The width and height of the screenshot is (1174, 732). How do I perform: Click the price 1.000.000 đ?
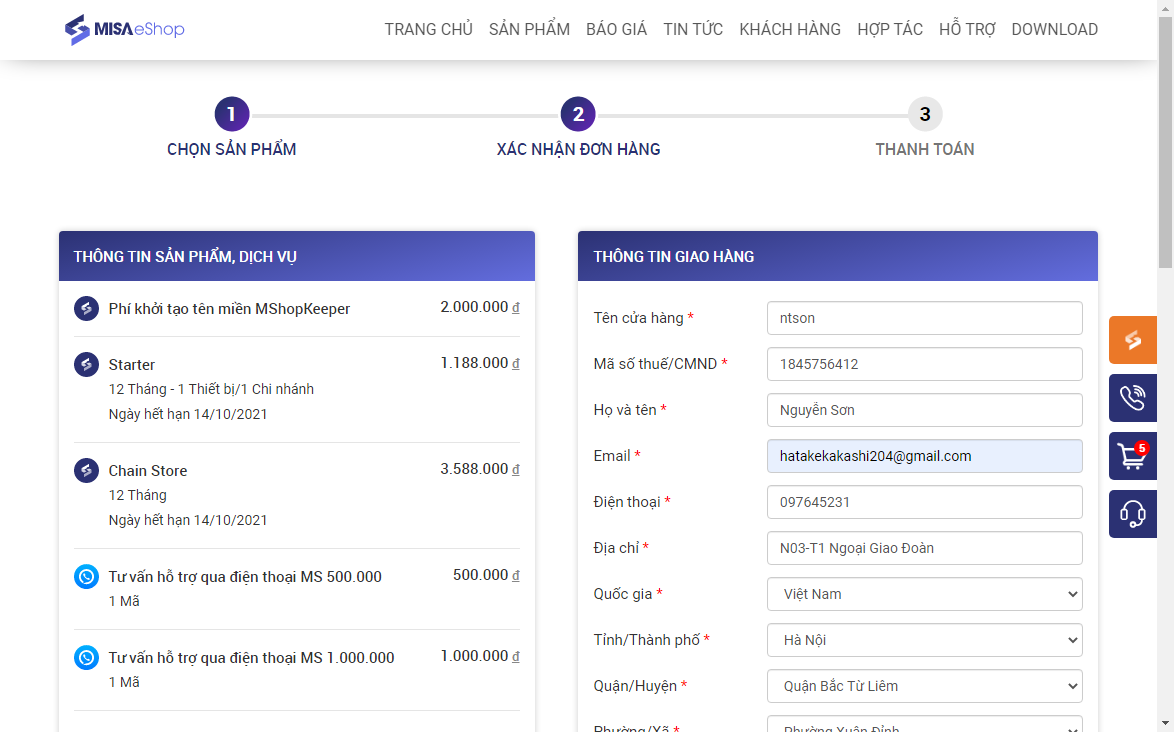click(480, 656)
